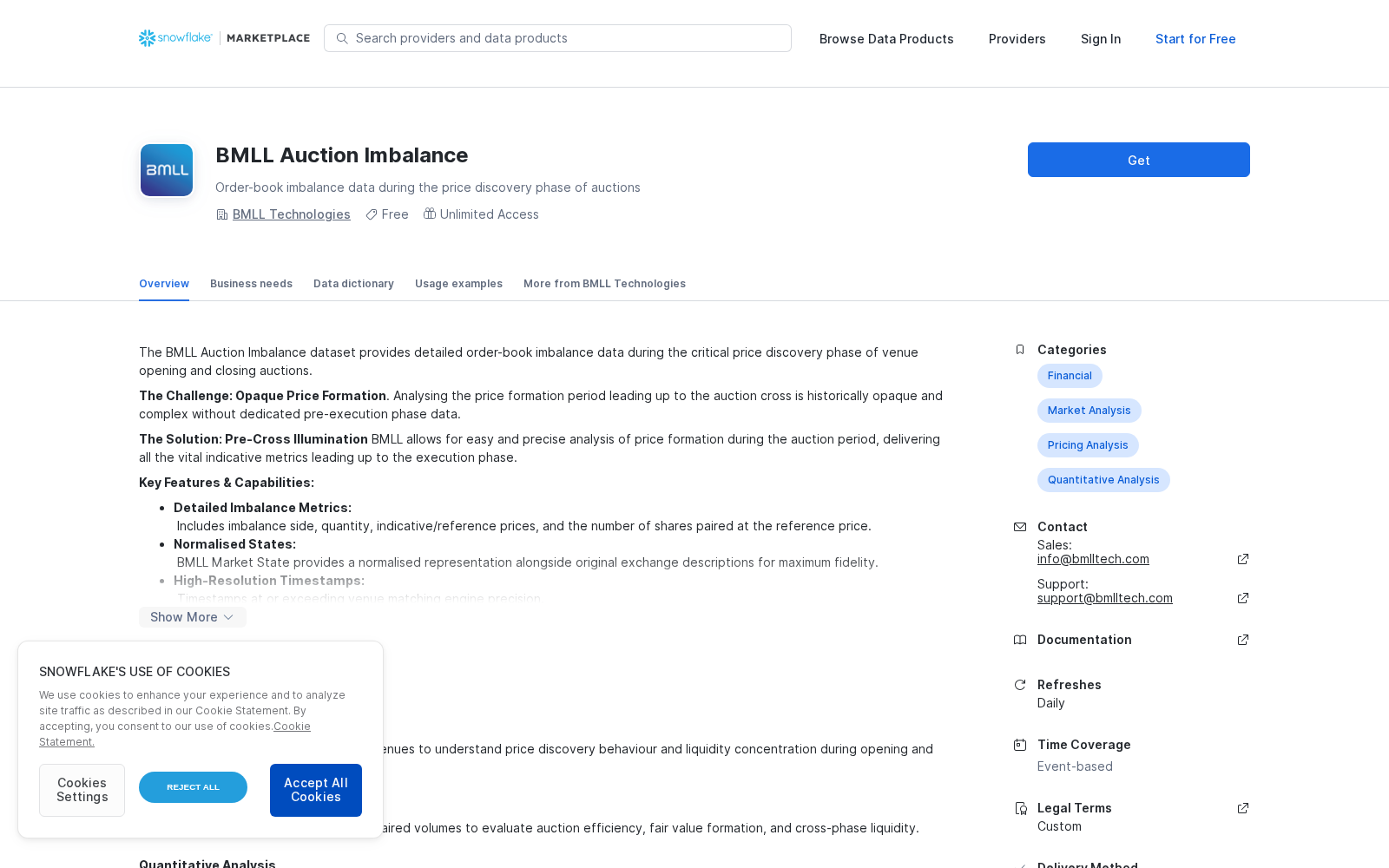The width and height of the screenshot is (1389, 868).
Task: Open external link icon beside support@bmlltech.com
Action: [1243, 598]
